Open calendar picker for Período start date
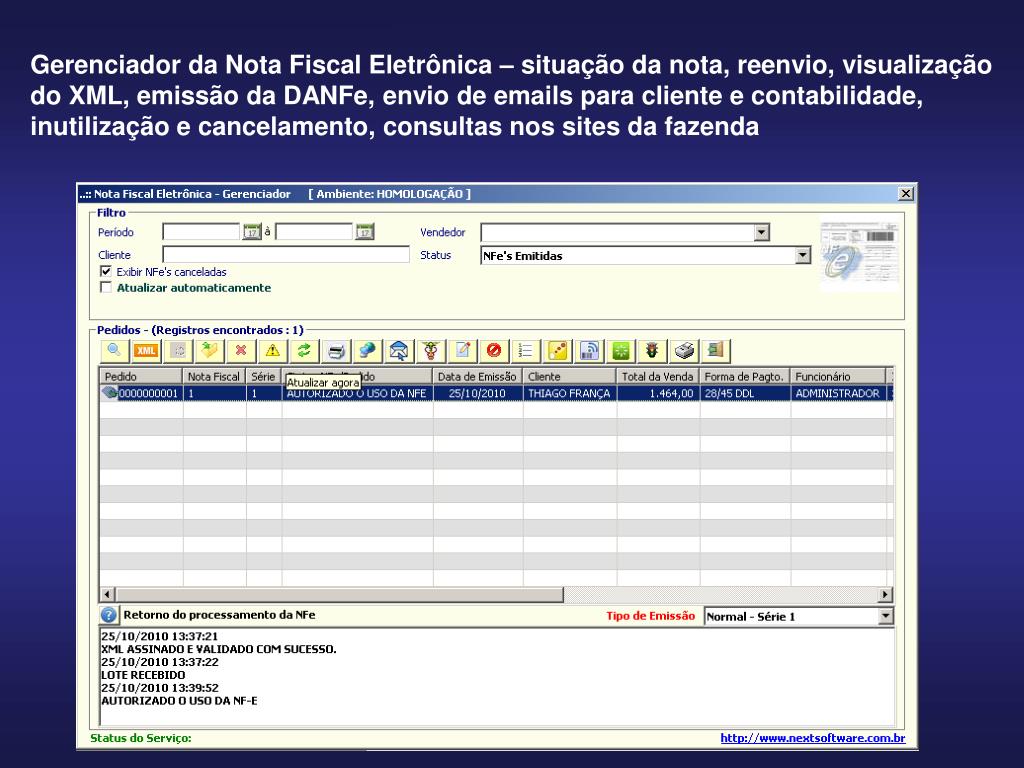1024x768 pixels. (x=251, y=232)
